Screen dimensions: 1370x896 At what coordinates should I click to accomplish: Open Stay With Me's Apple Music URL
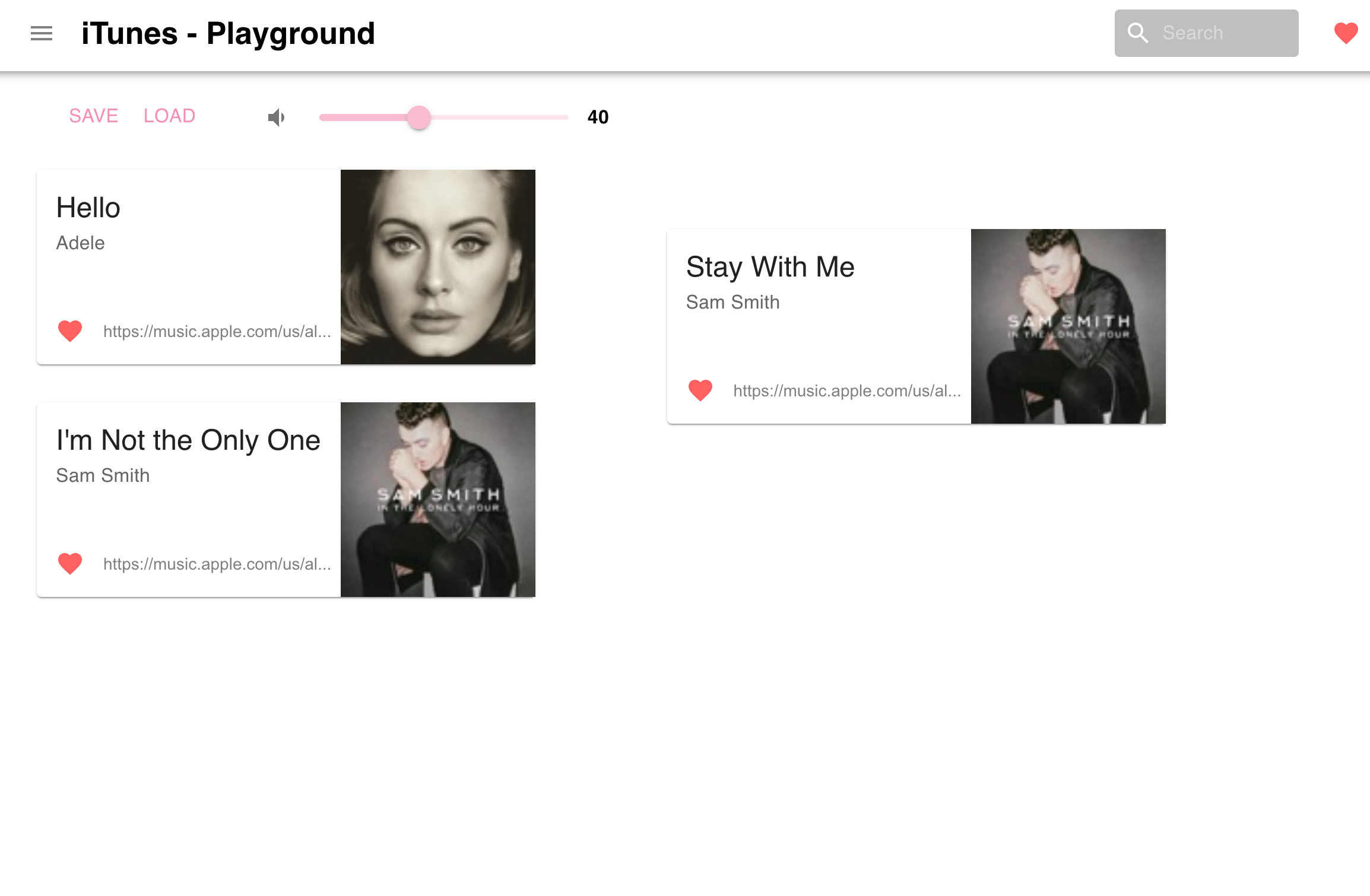point(847,390)
